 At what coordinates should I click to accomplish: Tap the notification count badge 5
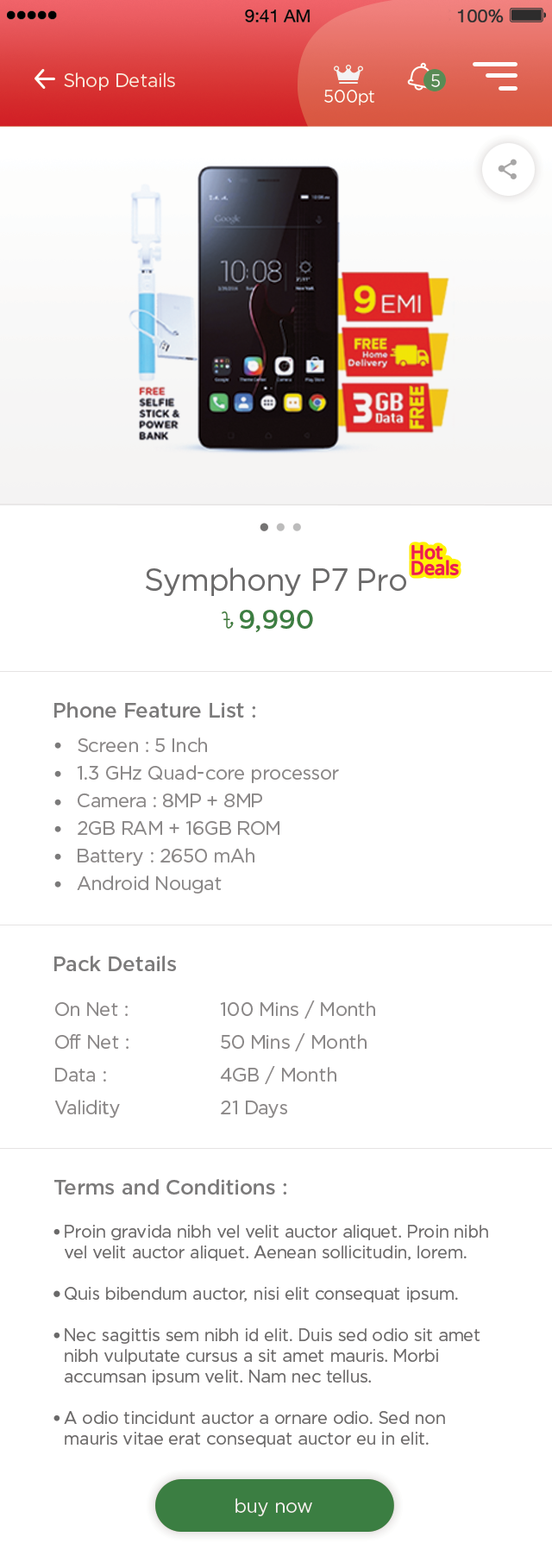click(436, 81)
